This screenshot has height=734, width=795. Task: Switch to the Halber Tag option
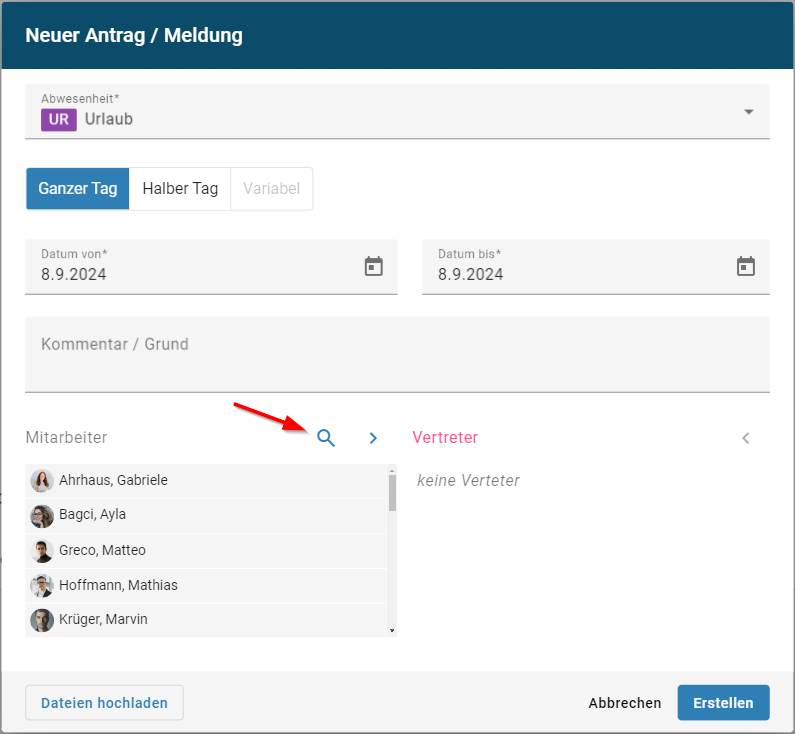click(180, 189)
